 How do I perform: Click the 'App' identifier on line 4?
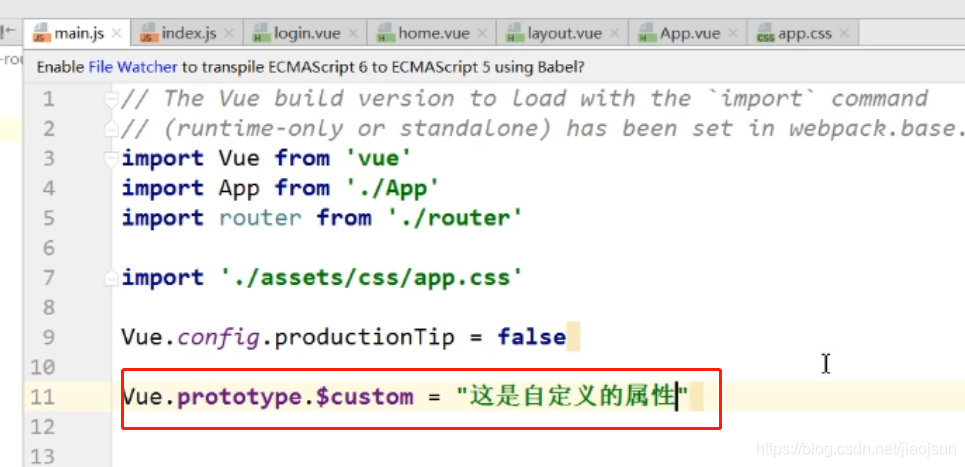tap(239, 188)
